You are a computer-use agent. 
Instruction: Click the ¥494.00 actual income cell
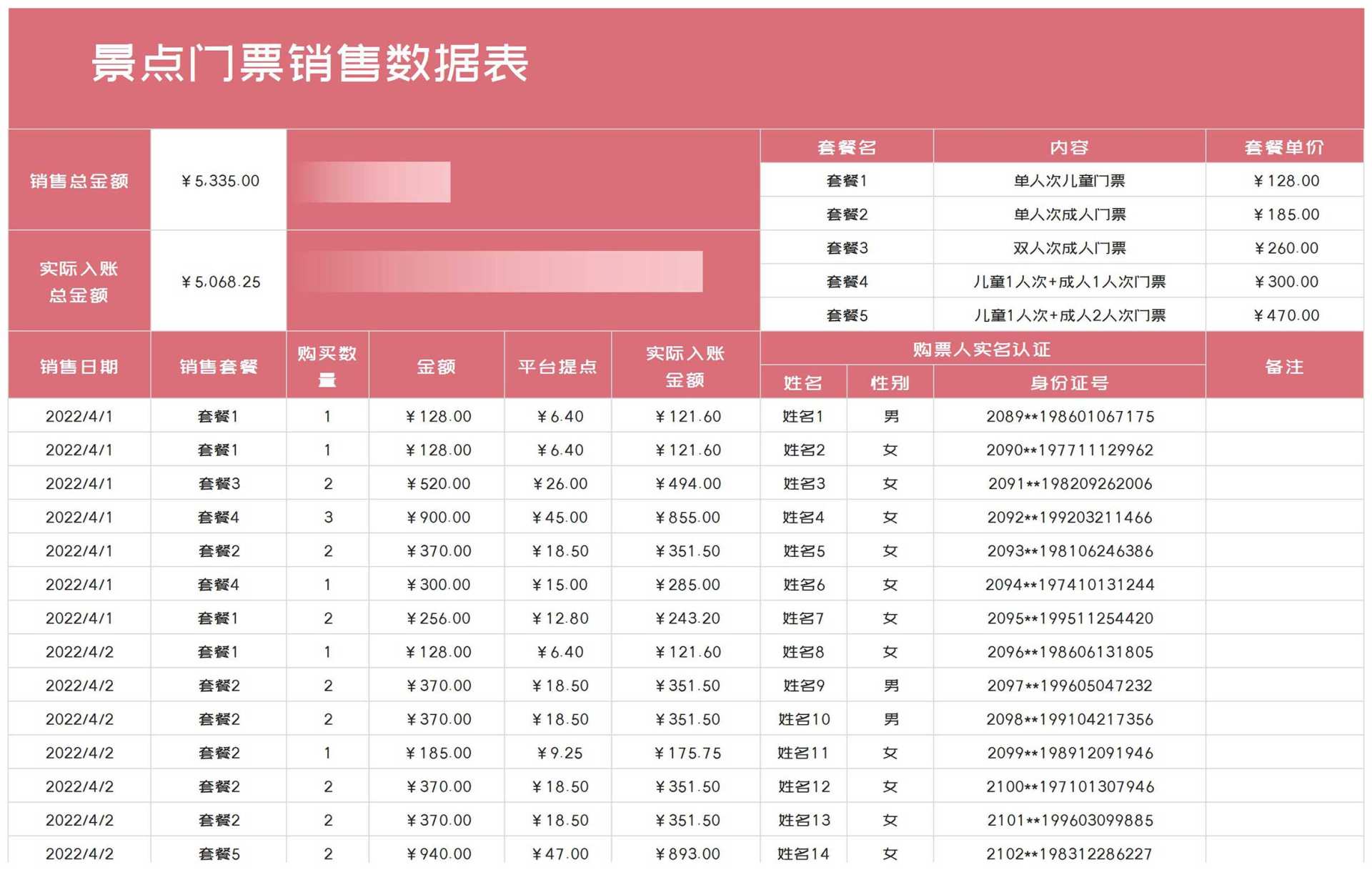[x=686, y=483]
